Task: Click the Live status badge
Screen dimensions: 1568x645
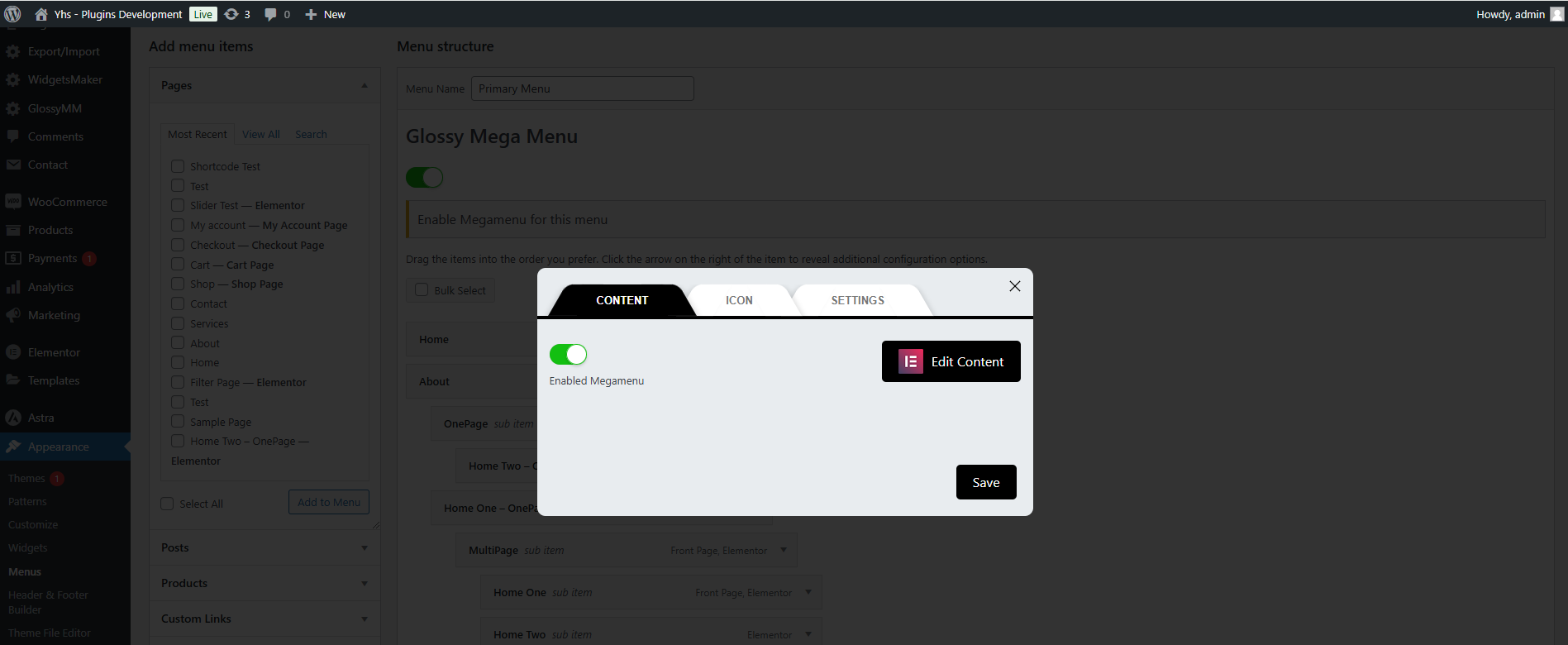Action: pyautogui.click(x=203, y=14)
